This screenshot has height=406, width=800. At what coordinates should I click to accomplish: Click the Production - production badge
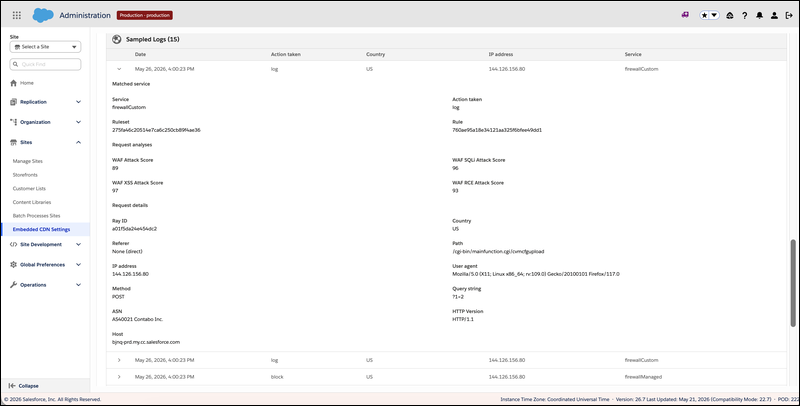145,15
